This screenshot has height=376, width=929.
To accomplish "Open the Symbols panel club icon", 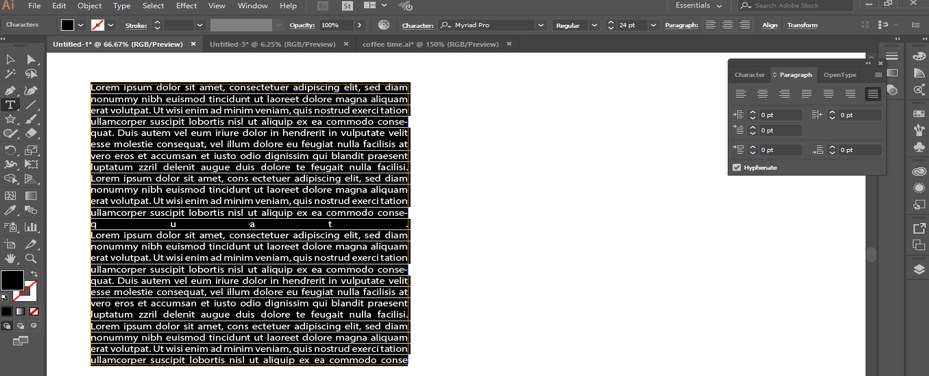I will (918, 146).
